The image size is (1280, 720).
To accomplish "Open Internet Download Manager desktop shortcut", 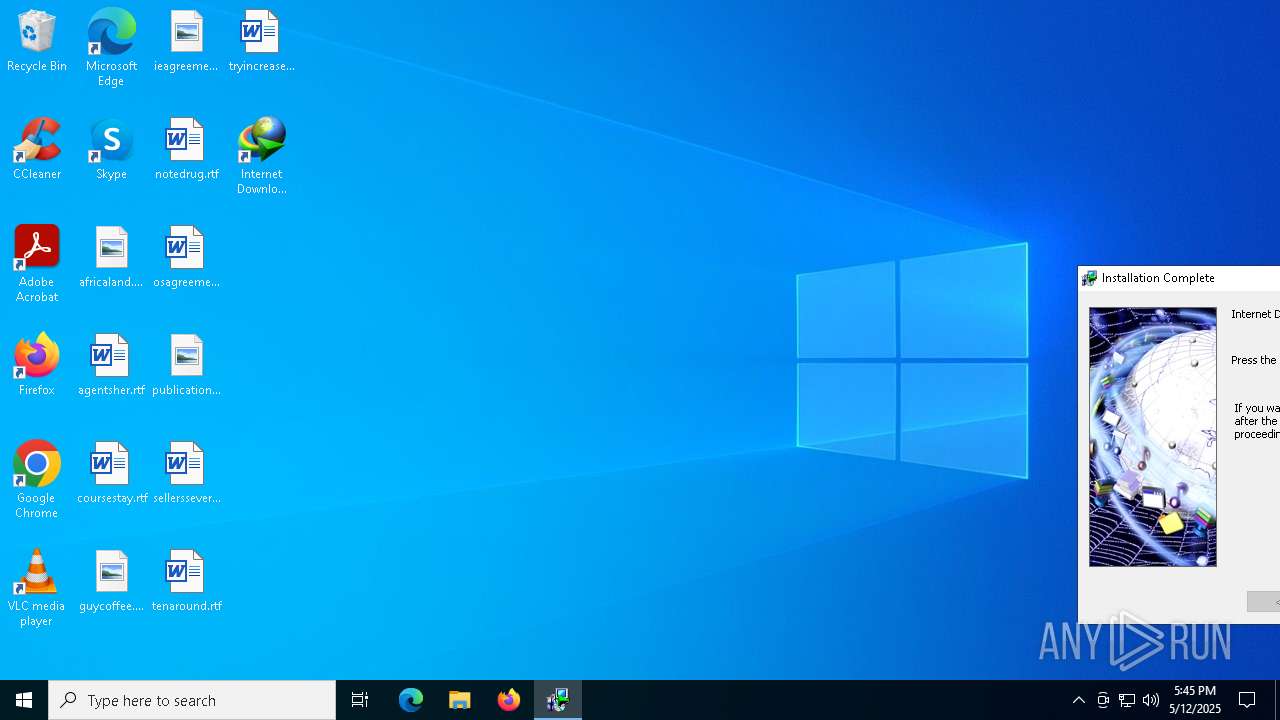I will pyautogui.click(x=261, y=156).
